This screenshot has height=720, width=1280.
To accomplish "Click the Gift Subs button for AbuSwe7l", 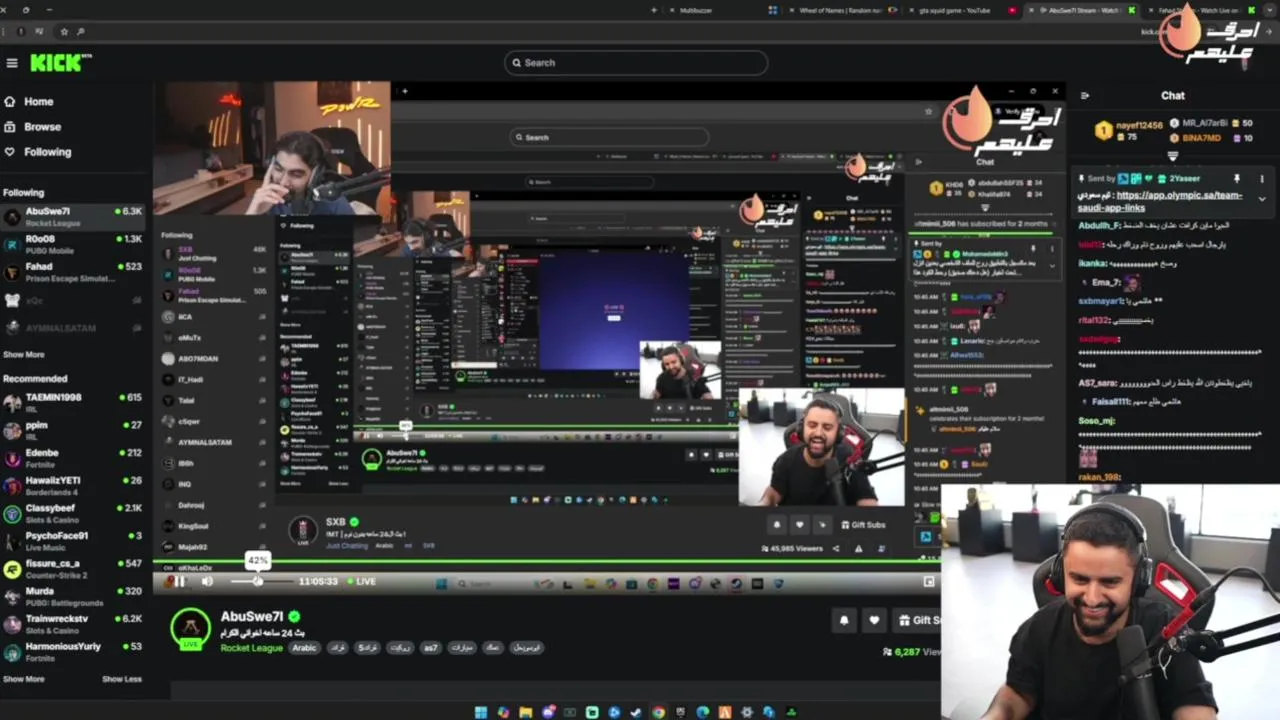I will pyautogui.click(x=916, y=620).
